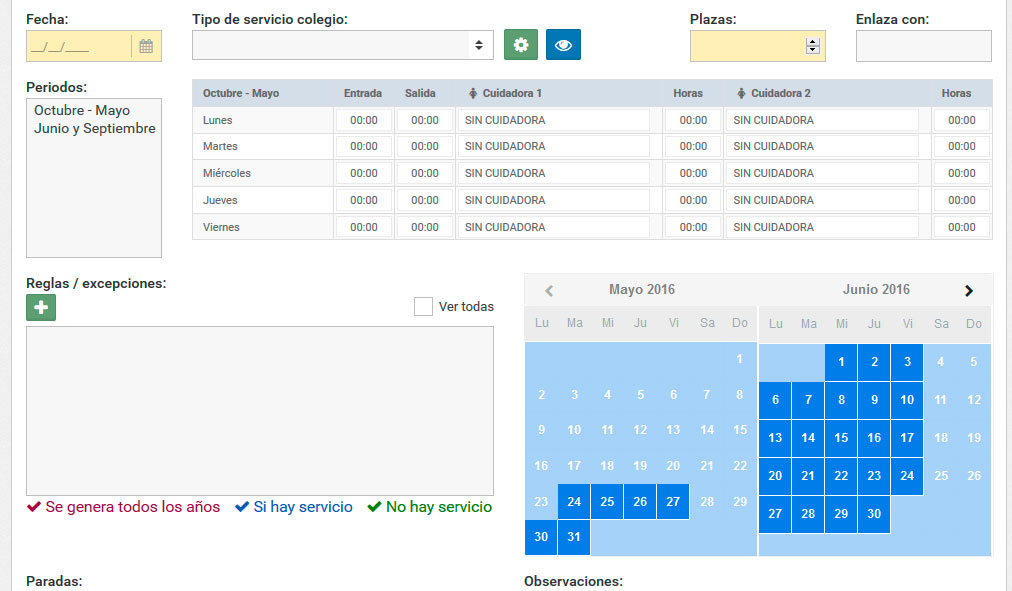Select June 3 in calendar
The width and height of the screenshot is (1012, 591).
[x=907, y=362]
